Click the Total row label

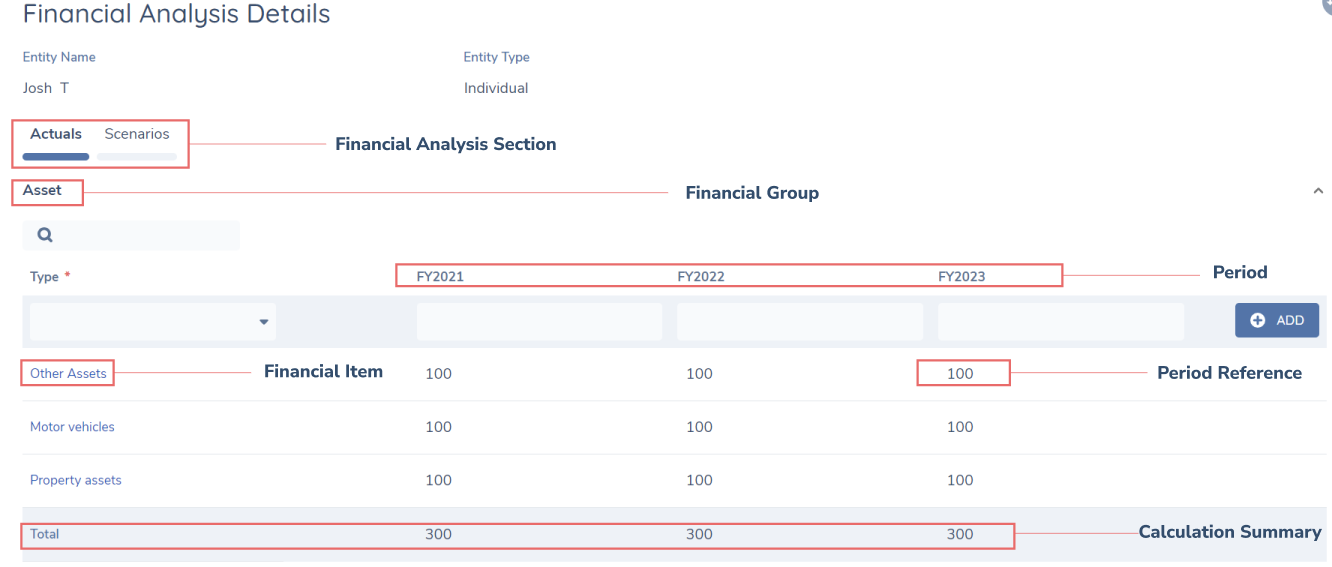pyautogui.click(x=45, y=534)
